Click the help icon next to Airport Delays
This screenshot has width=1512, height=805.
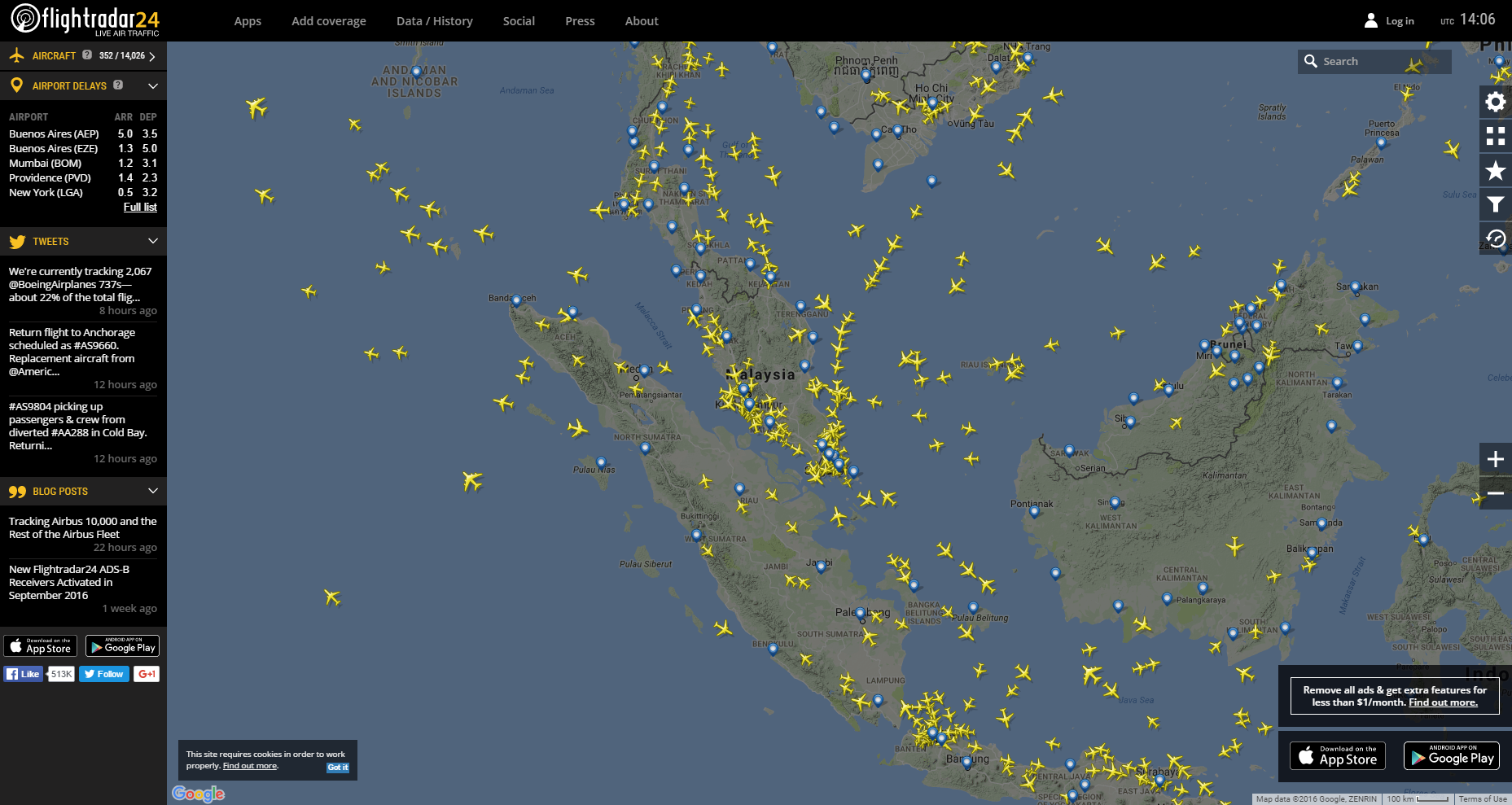coord(118,85)
